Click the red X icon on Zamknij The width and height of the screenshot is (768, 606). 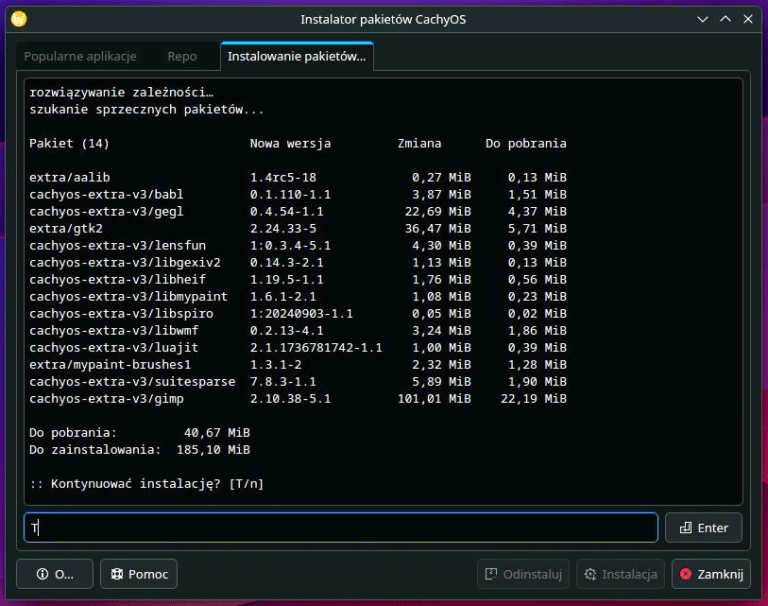pos(686,574)
